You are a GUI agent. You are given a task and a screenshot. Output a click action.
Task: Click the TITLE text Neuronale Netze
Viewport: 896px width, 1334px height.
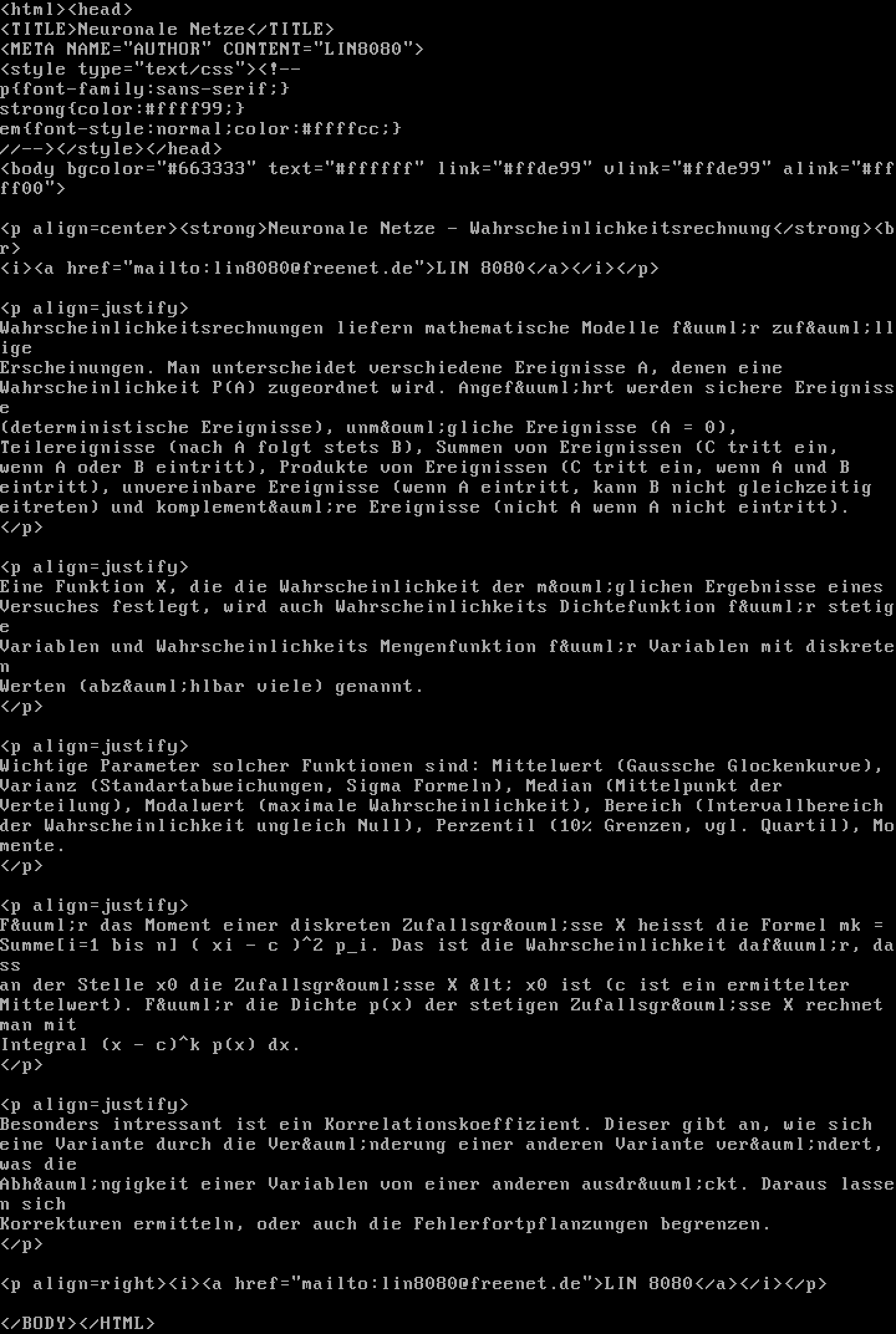(162, 29)
